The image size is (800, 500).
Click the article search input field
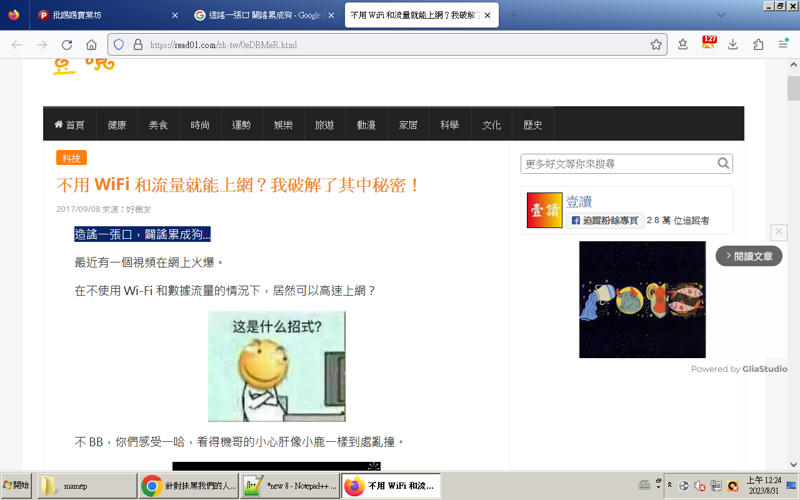(x=617, y=164)
